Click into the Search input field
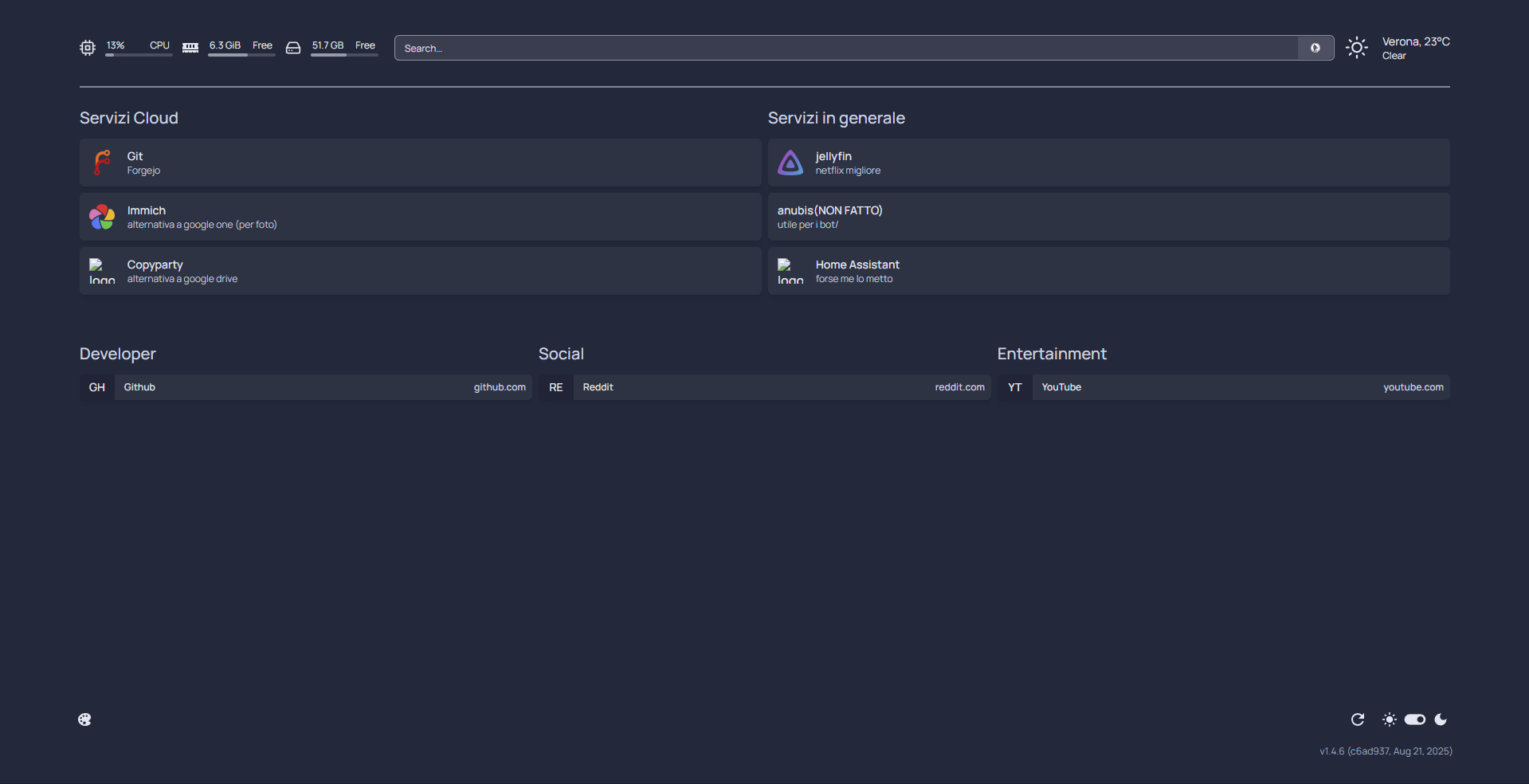Image resolution: width=1529 pixels, height=784 pixels. pyautogui.click(x=845, y=48)
